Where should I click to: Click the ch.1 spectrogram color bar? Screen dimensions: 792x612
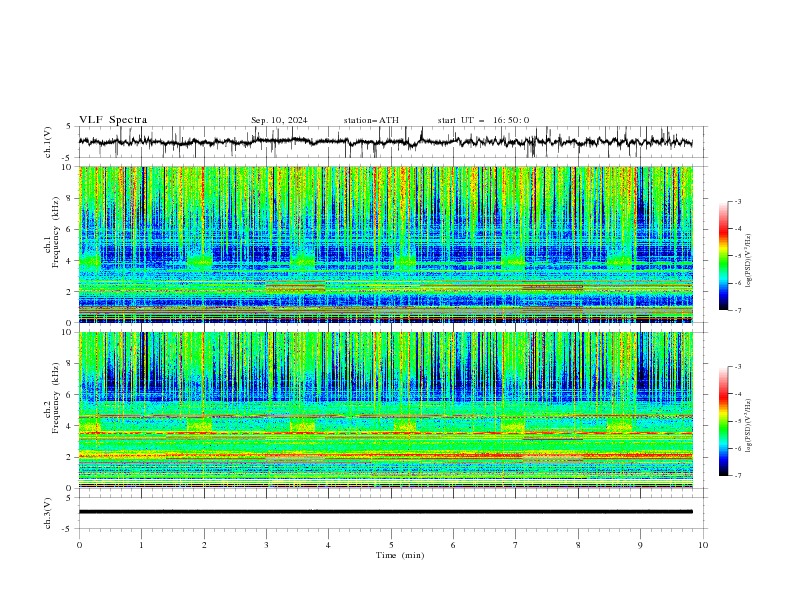click(723, 256)
